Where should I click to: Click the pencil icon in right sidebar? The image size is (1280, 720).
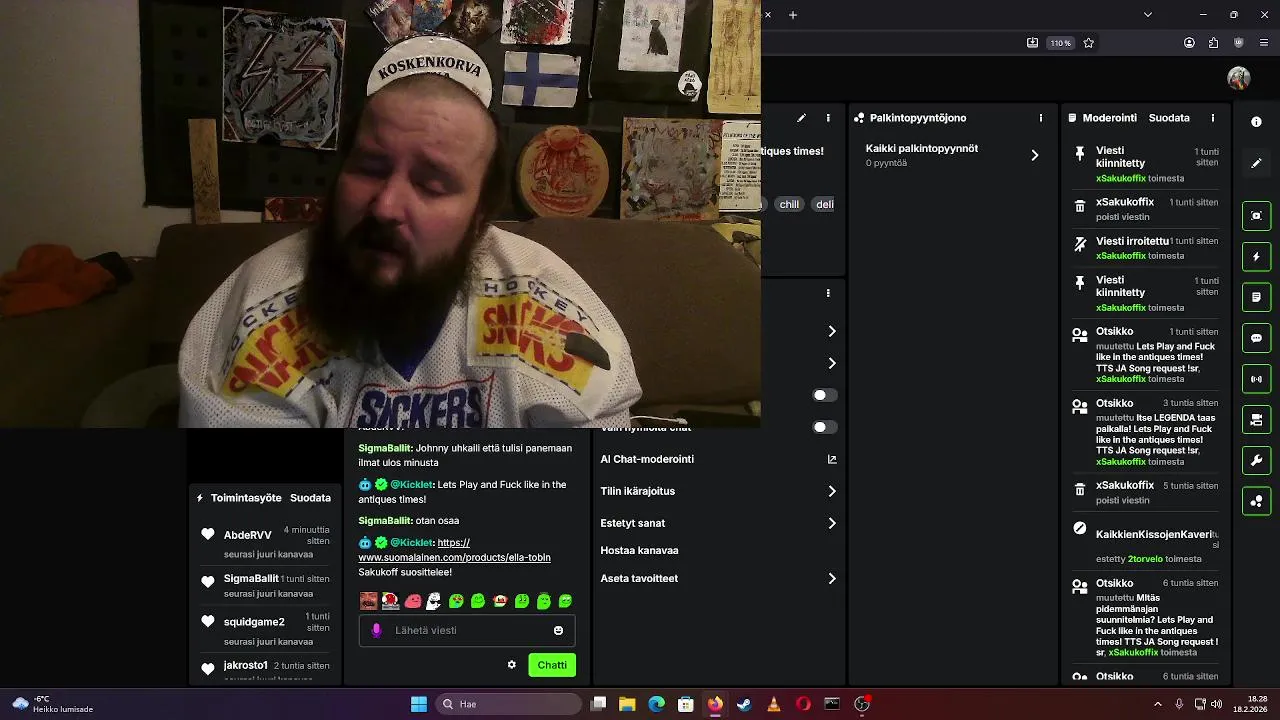coord(1256,163)
